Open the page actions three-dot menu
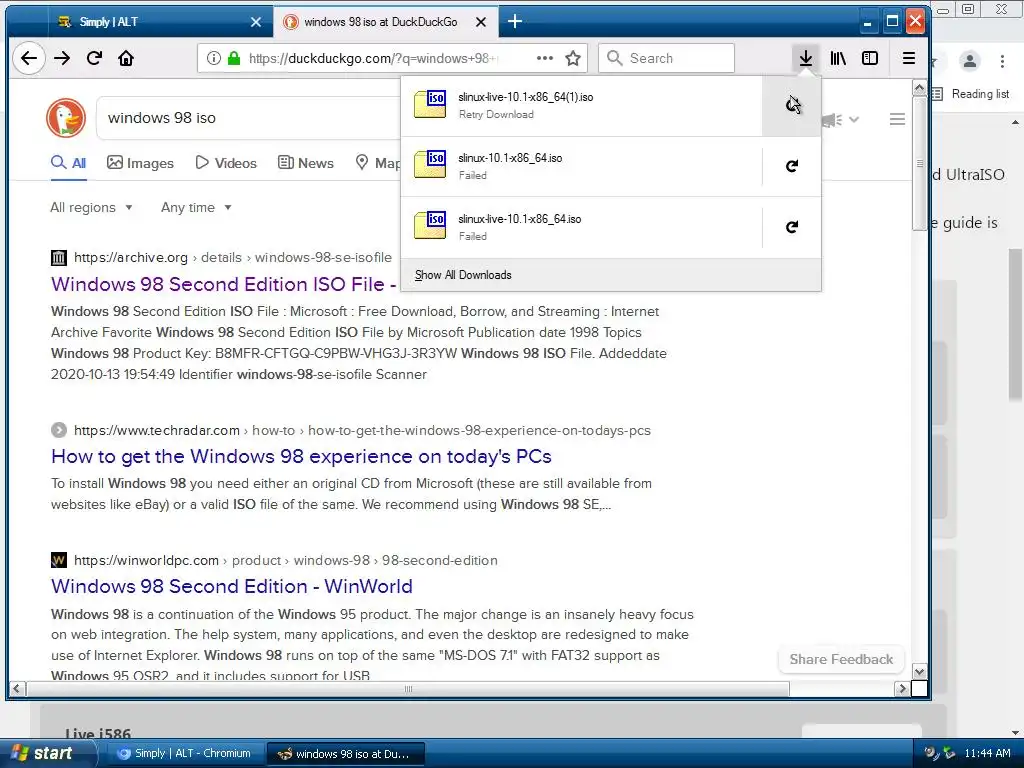The image size is (1024, 768). 545,58
